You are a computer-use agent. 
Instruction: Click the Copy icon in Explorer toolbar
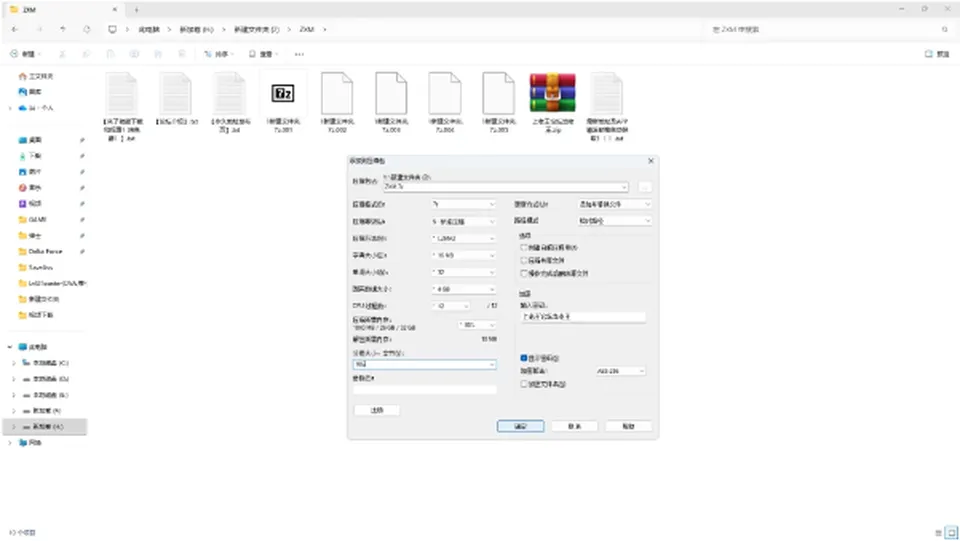86,54
